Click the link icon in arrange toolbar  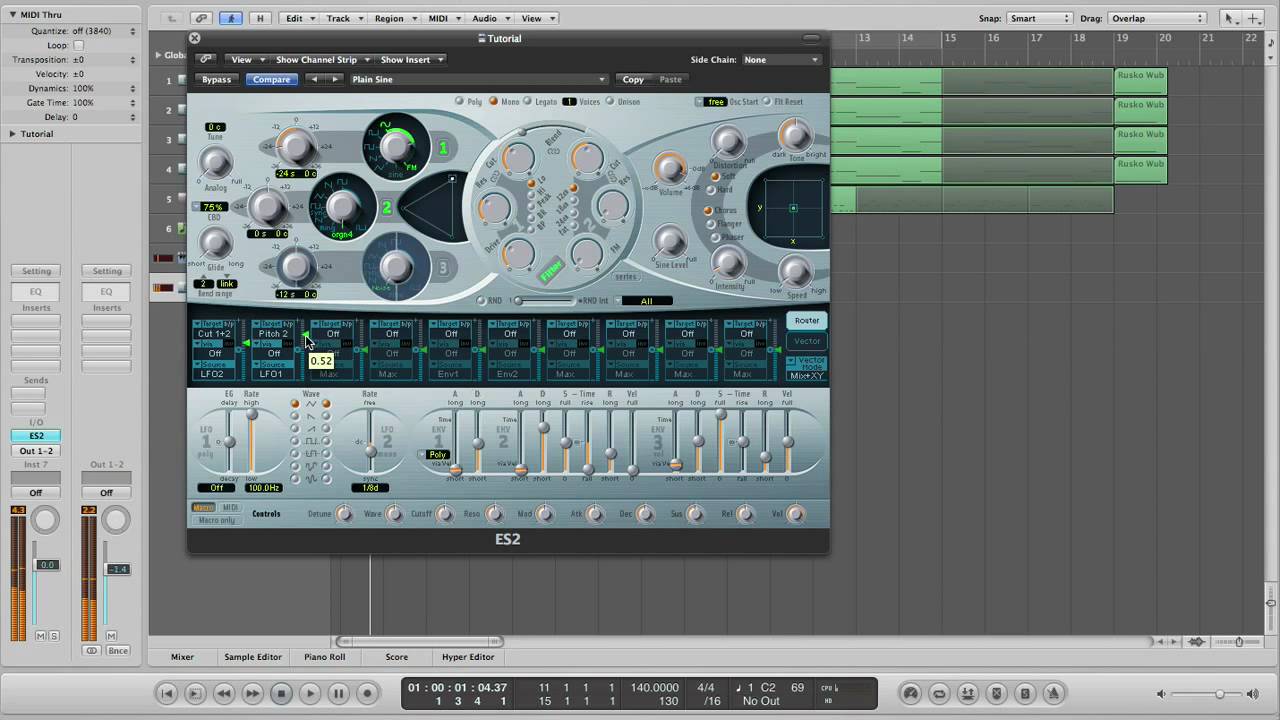202,18
